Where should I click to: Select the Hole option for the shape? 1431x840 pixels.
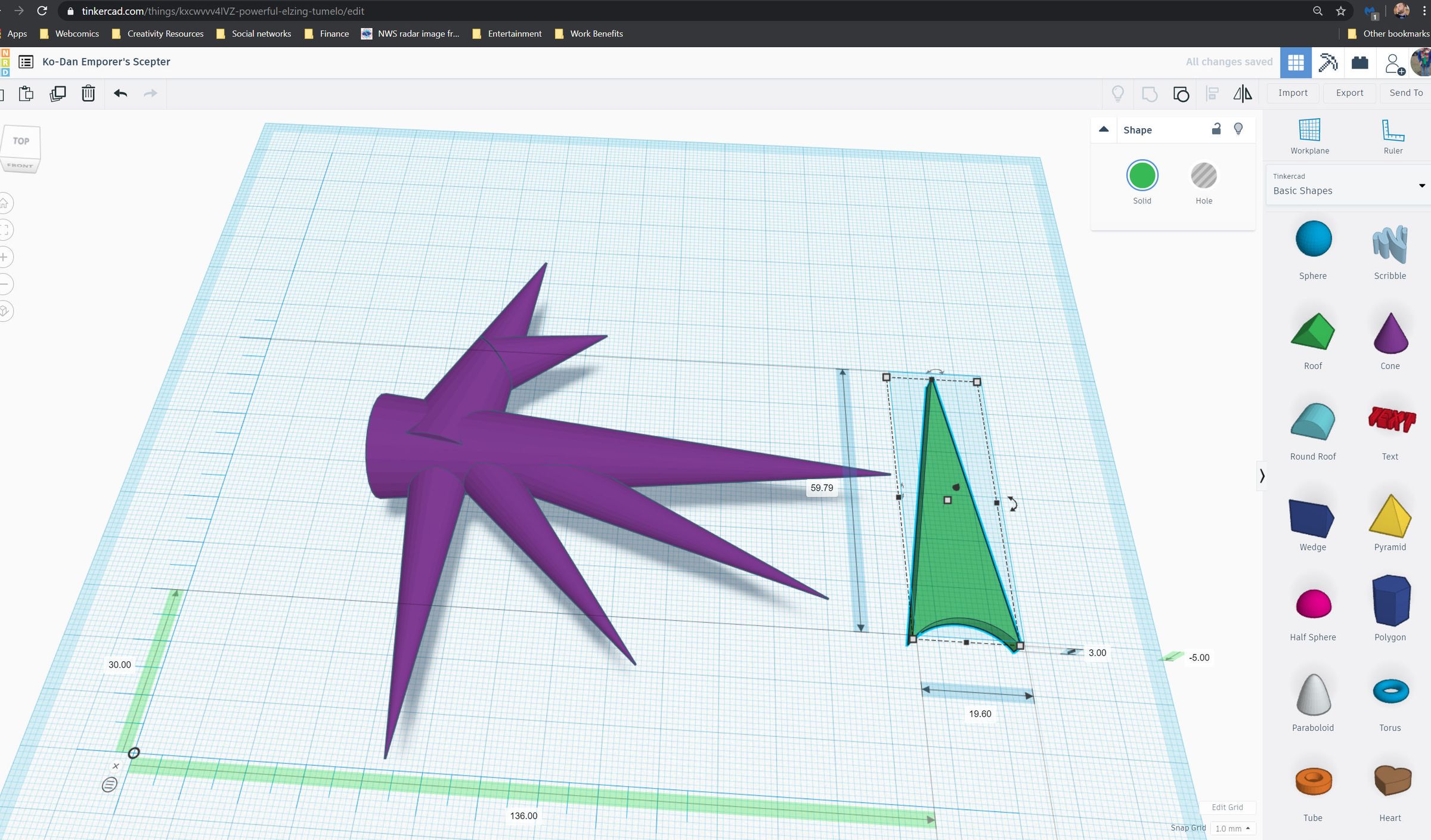click(1204, 176)
